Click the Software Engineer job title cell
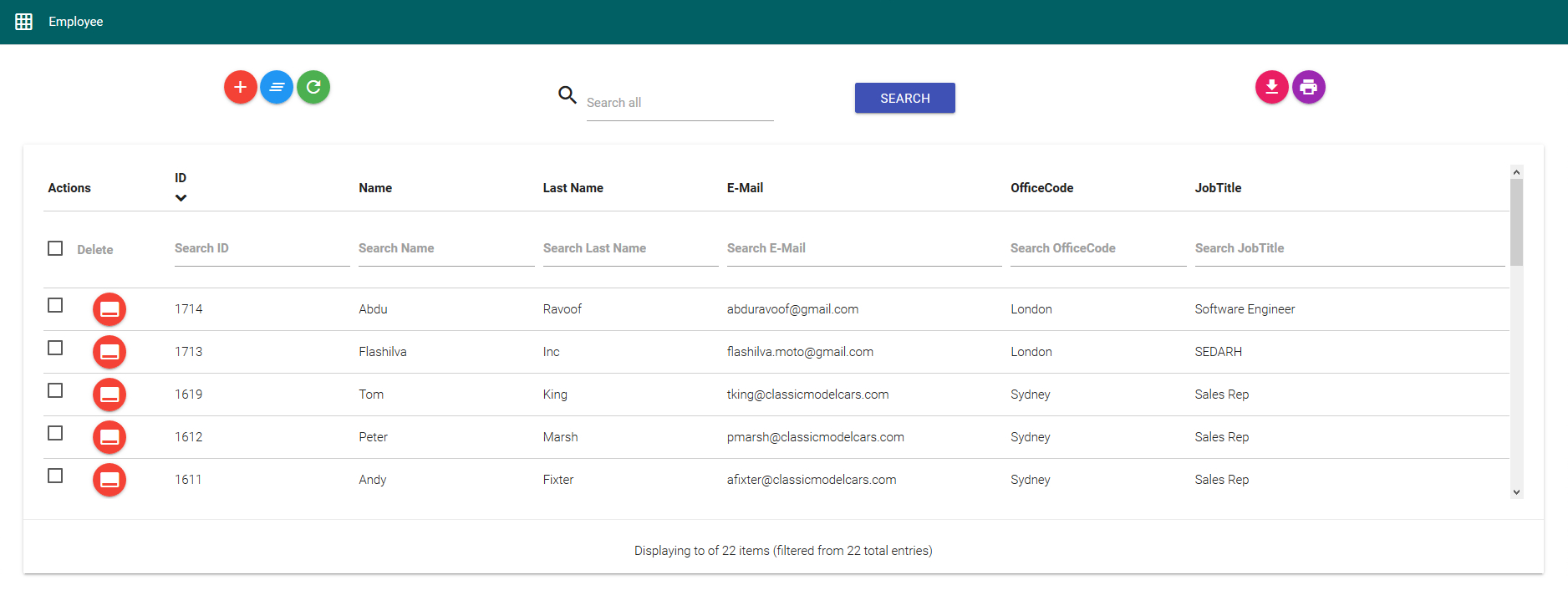This screenshot has width=1568, height=611. coord(1245,309)
